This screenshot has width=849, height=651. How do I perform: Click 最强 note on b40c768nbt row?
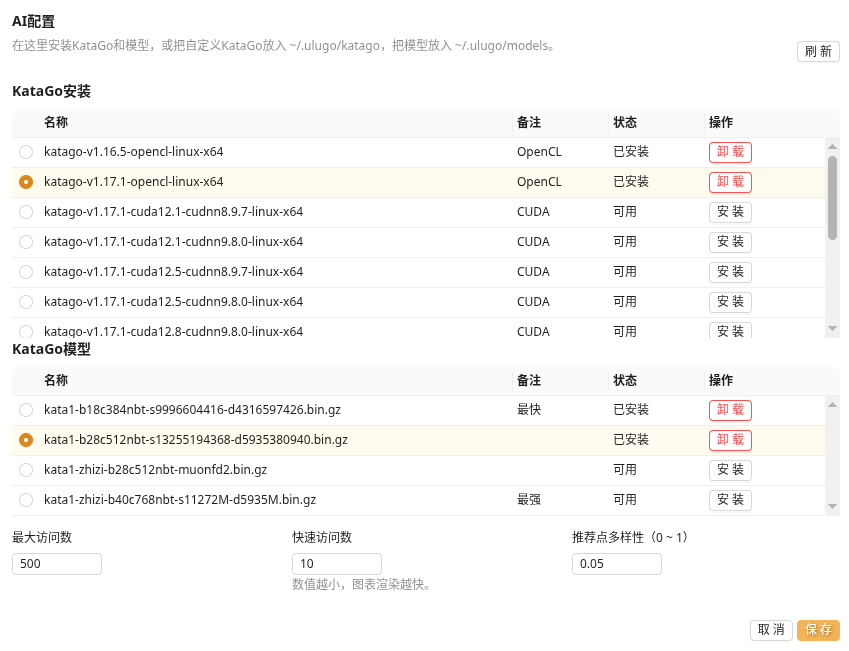(x=529, y=500)
